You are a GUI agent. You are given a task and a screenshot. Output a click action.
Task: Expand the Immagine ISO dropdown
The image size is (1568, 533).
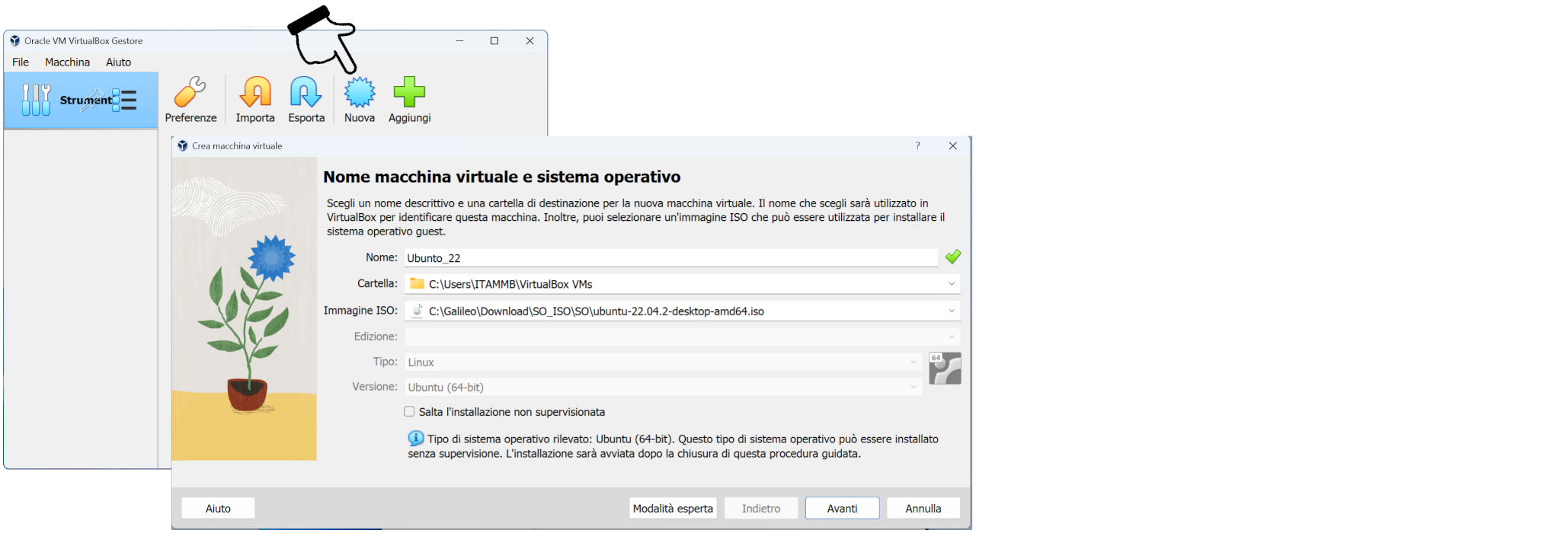pos(951,311)
